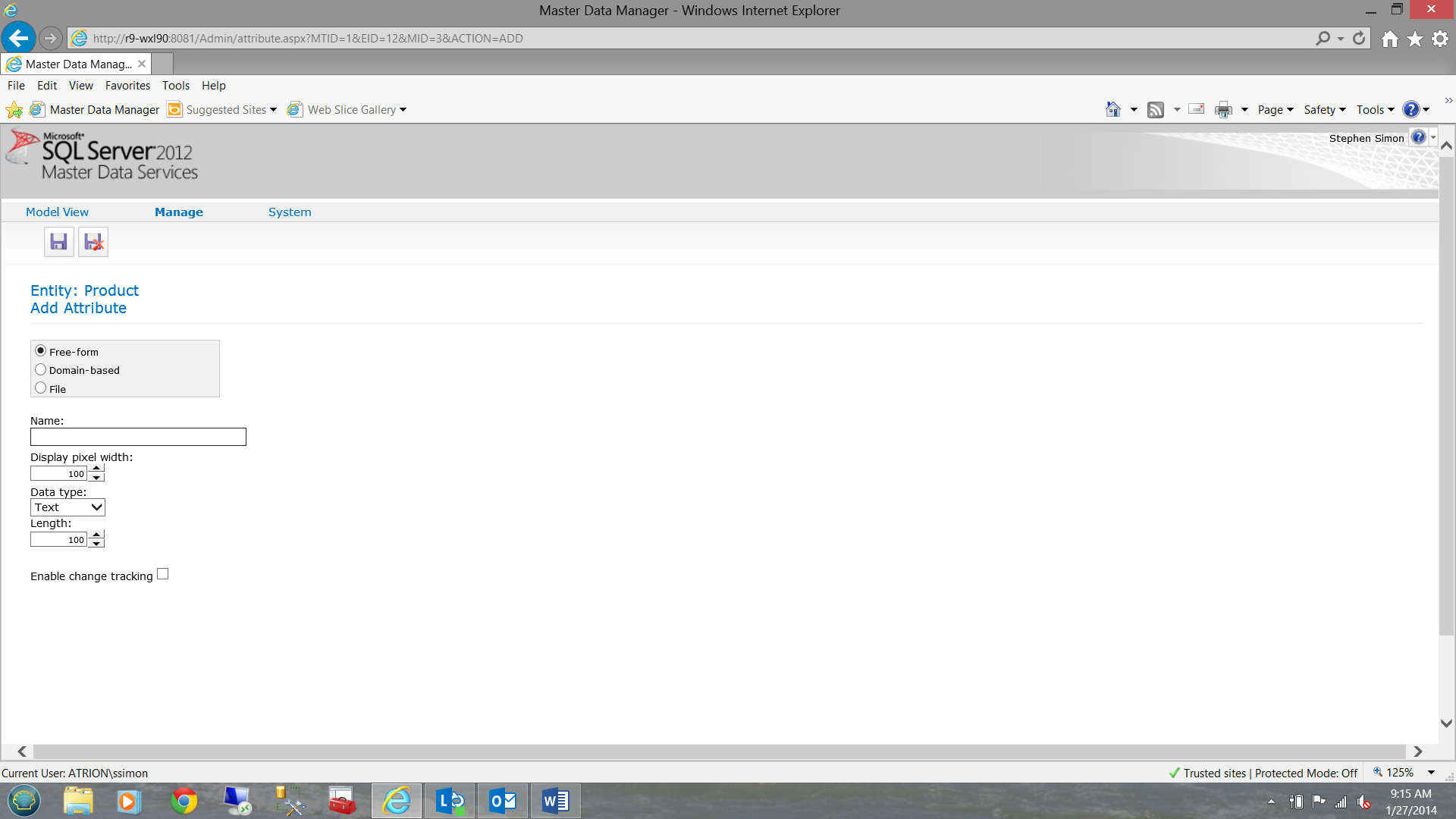Go to Model View link
The width and height of the screenshot is (1456, 819).
(57, 212)
